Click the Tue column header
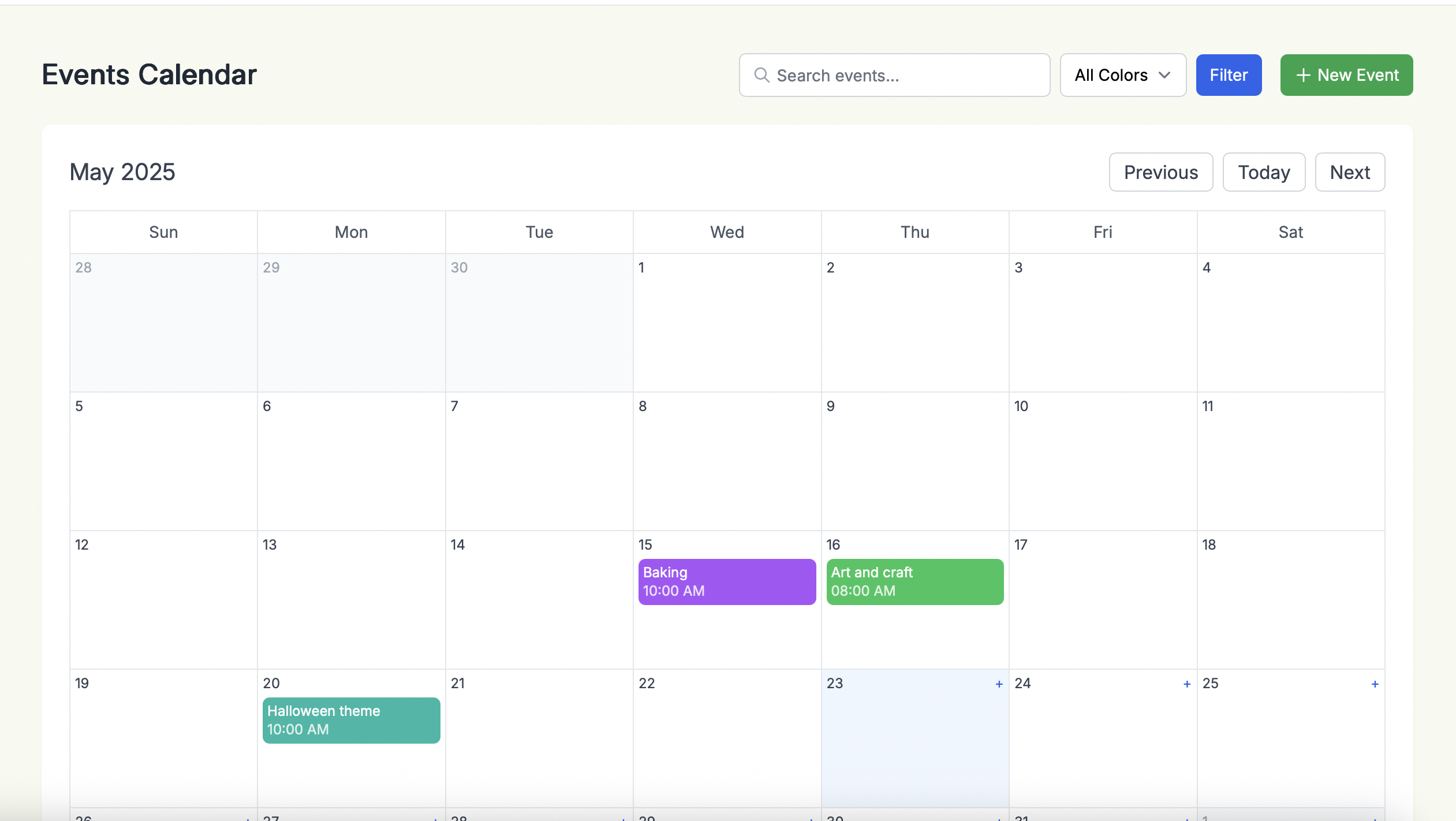Image resolution: width=1456 pixels, height=821 pixels. 539,232
